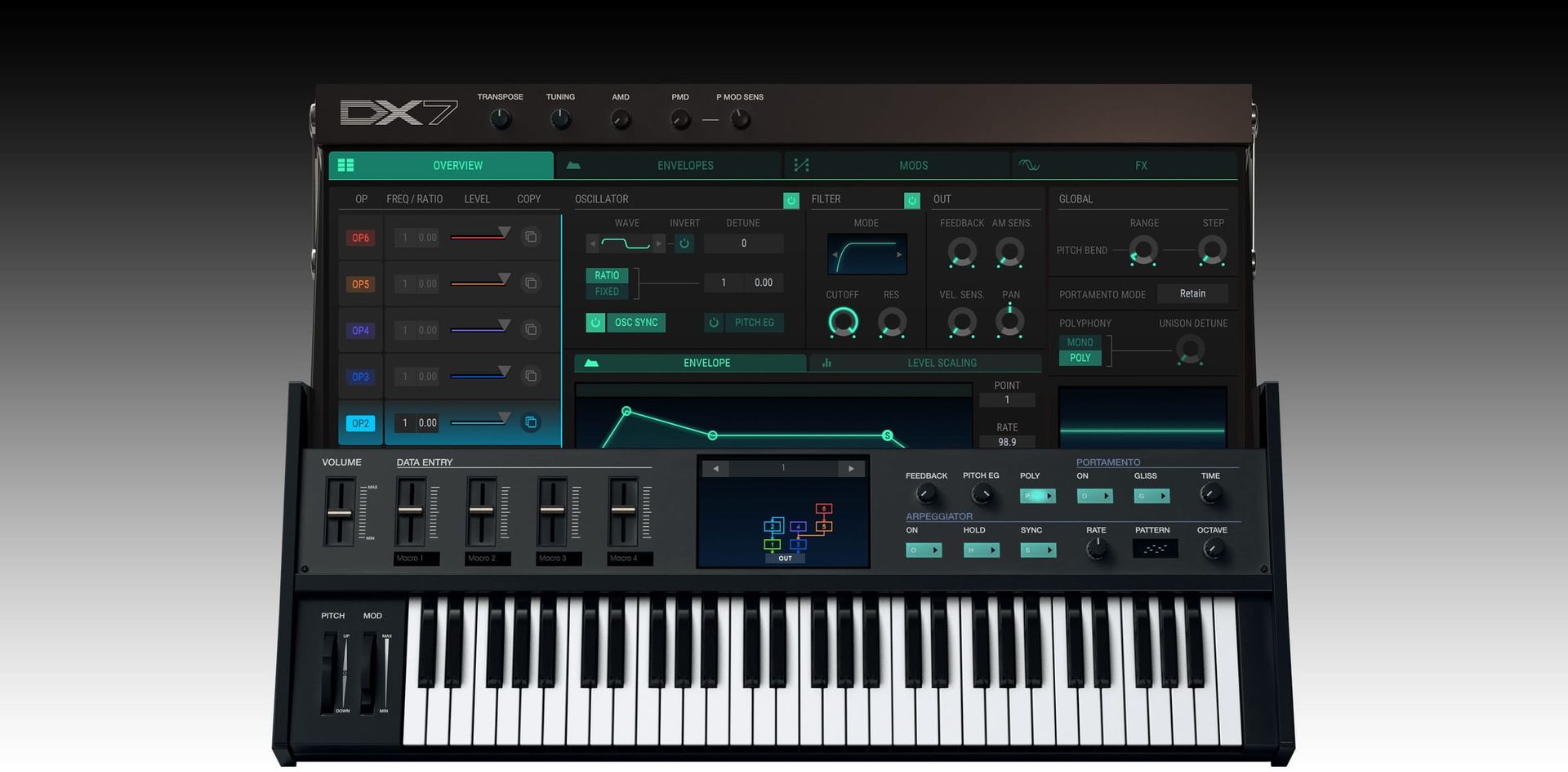Select the OP3 operator badge
The width and height of the screenshot is (1568, 772).
tap(360, 377)
